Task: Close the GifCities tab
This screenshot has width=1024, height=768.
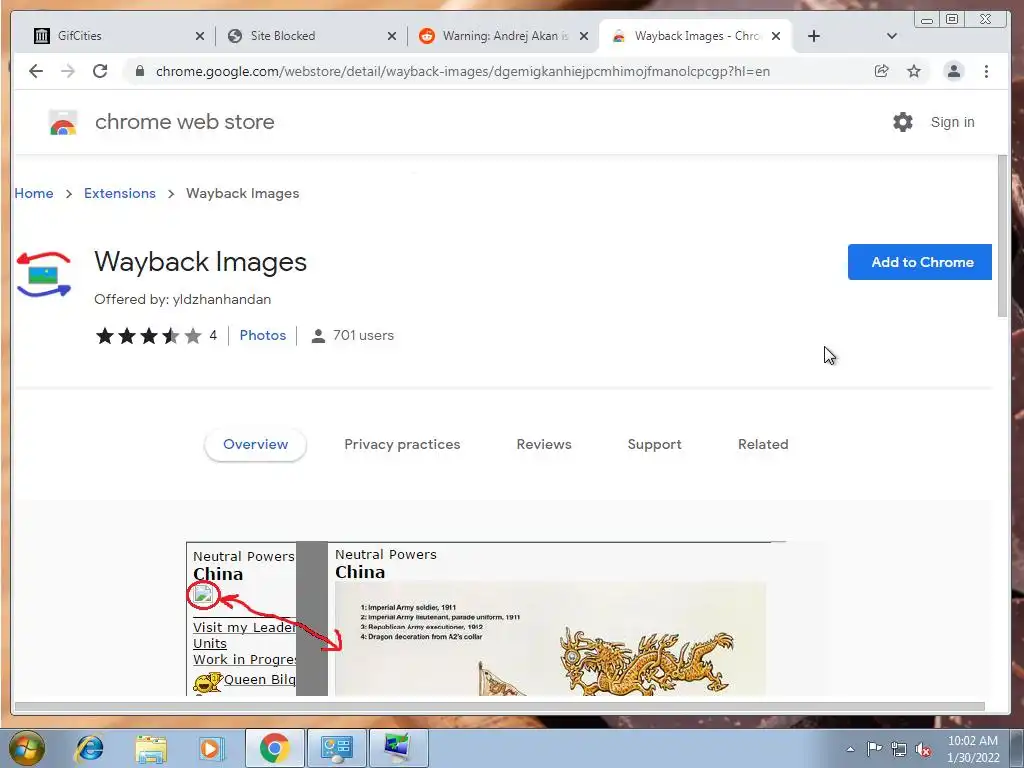Action: [200, 36]
